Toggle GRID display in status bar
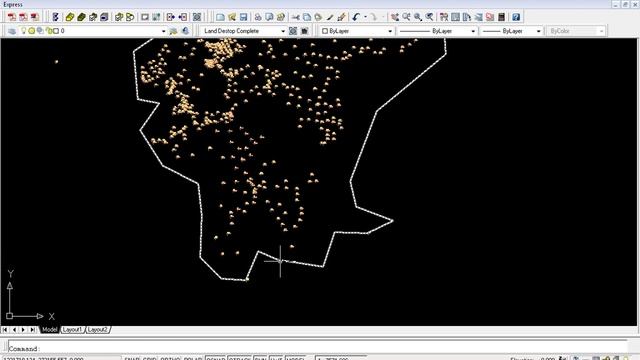Screen dimensions: 640x360 click(150, 358)
